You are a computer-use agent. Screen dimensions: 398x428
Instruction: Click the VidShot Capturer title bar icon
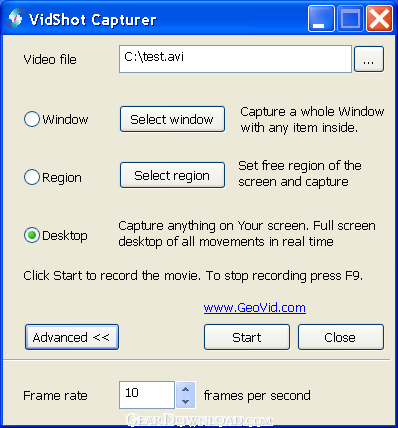15,18
